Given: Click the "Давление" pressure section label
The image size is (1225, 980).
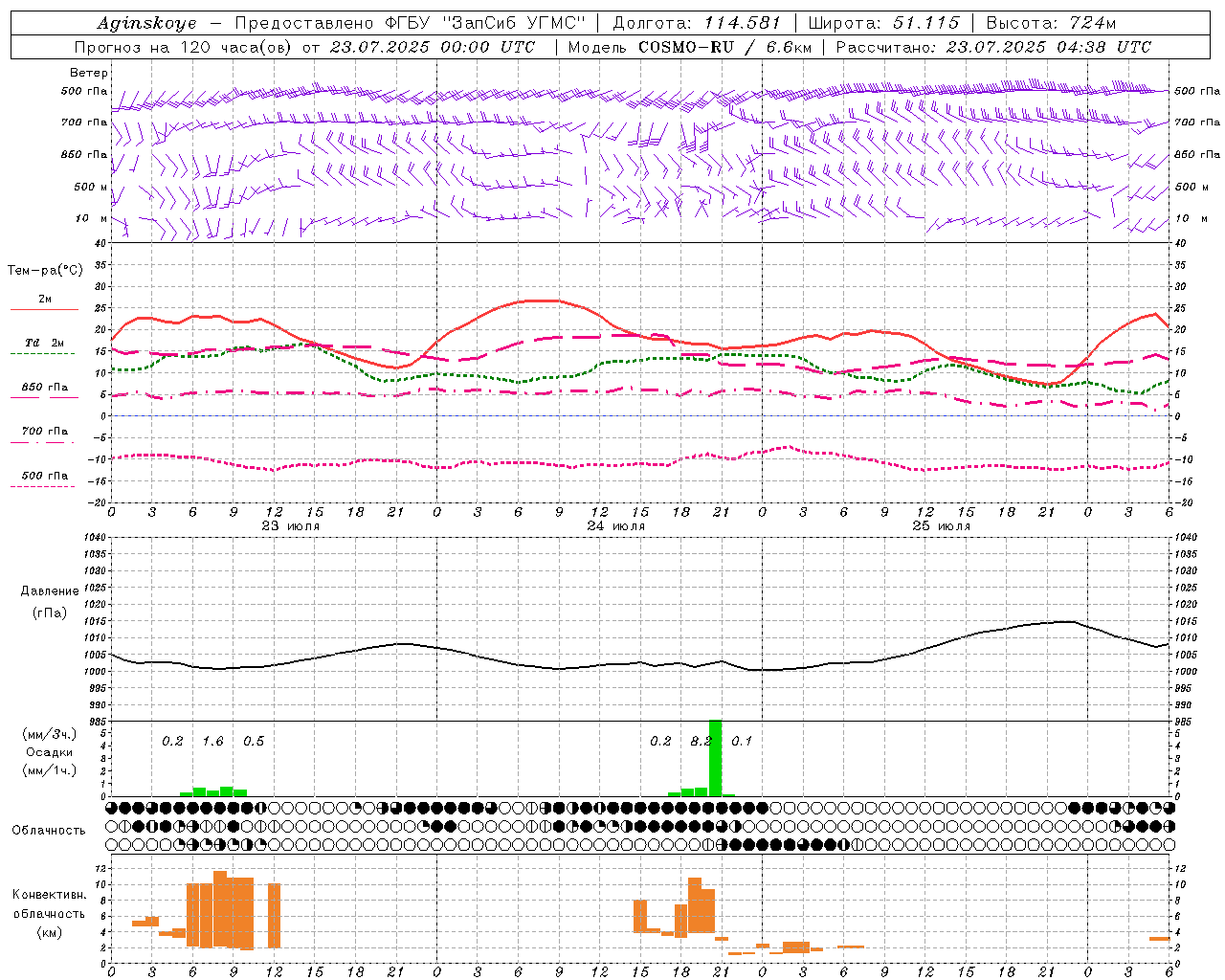Looking at the screenshot, I should pos(50,591).
